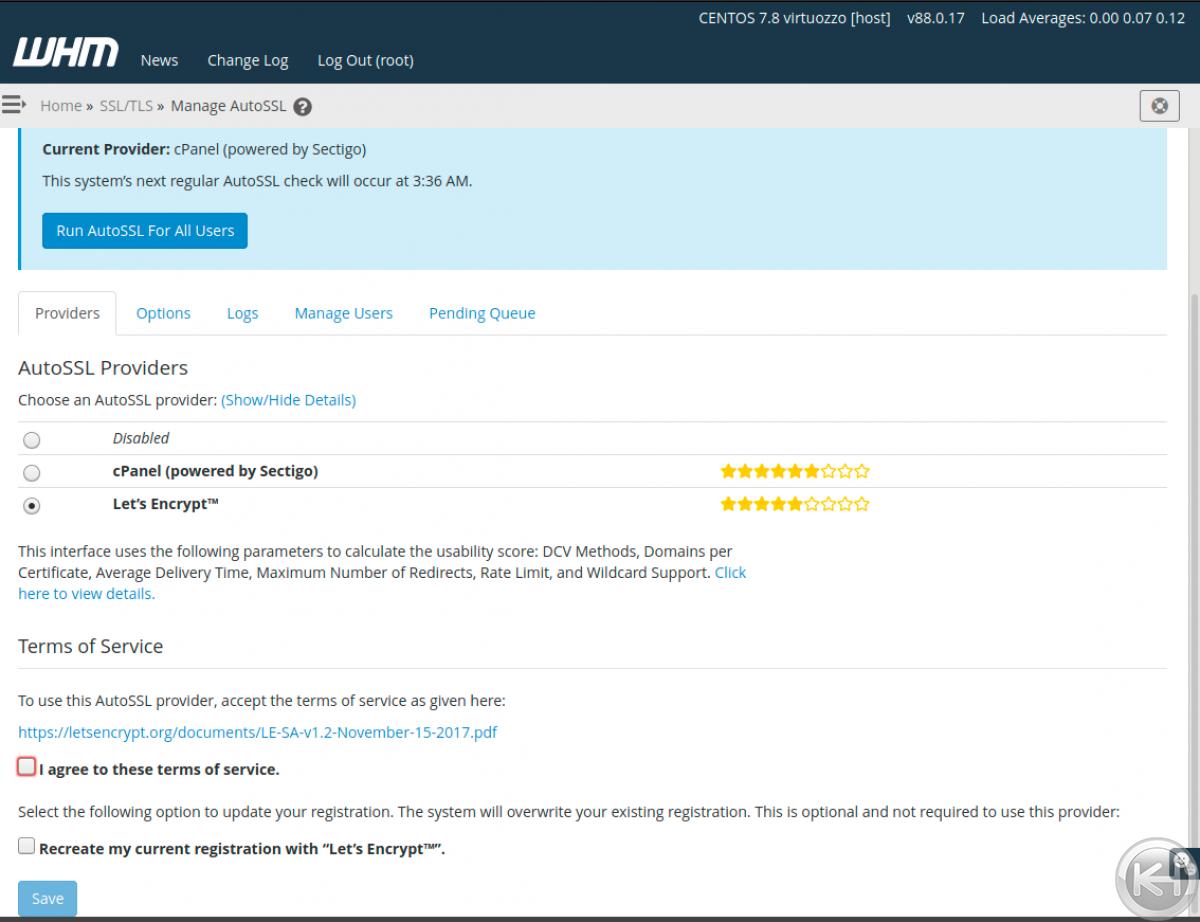The width and height of the screenshot is (1200, 922).
Task: Click the Manage AutoSSL breadcrumb text
Action: [x=228, y=105]
